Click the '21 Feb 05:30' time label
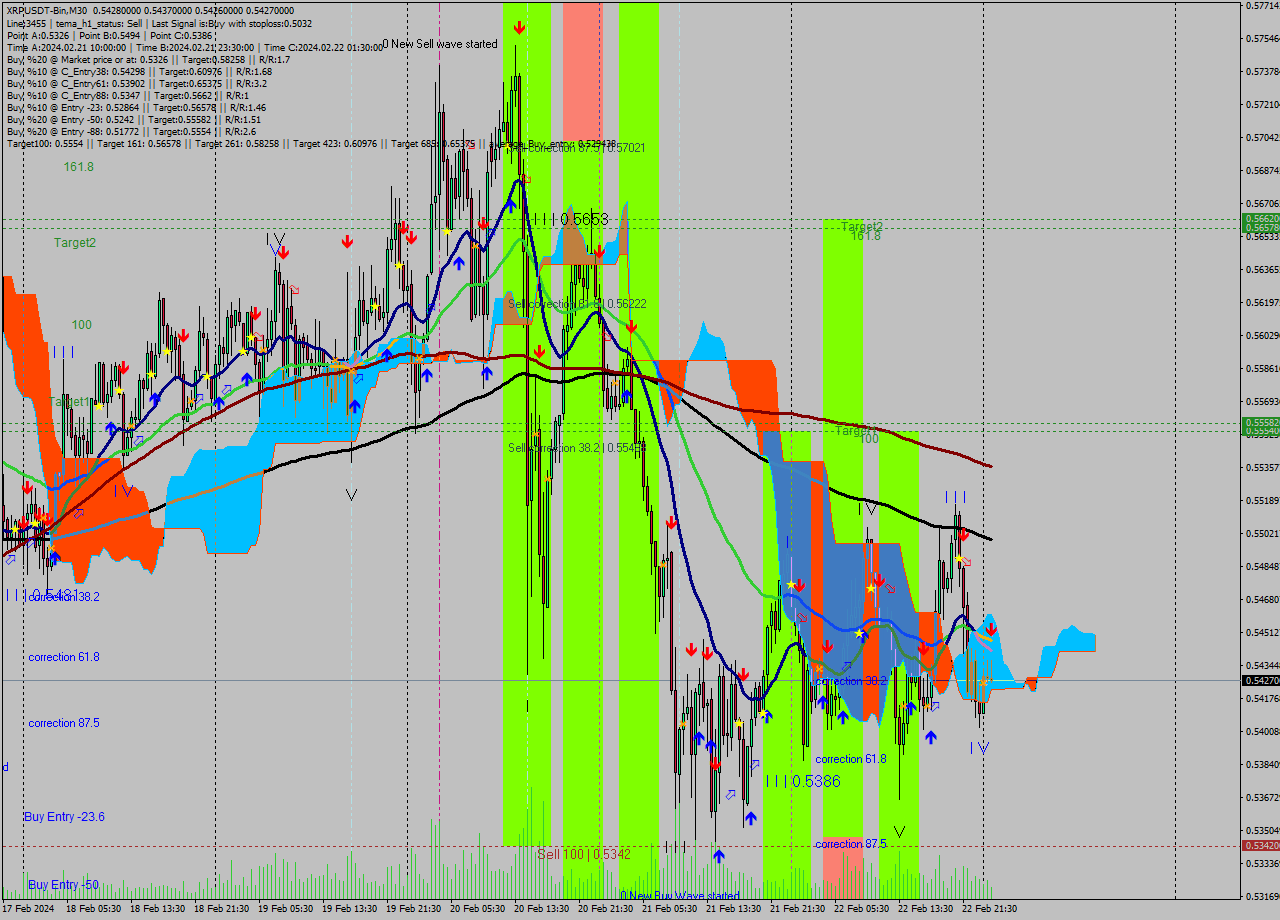Viewport: 1280px width, 920px height. click(x=668, y=909)
